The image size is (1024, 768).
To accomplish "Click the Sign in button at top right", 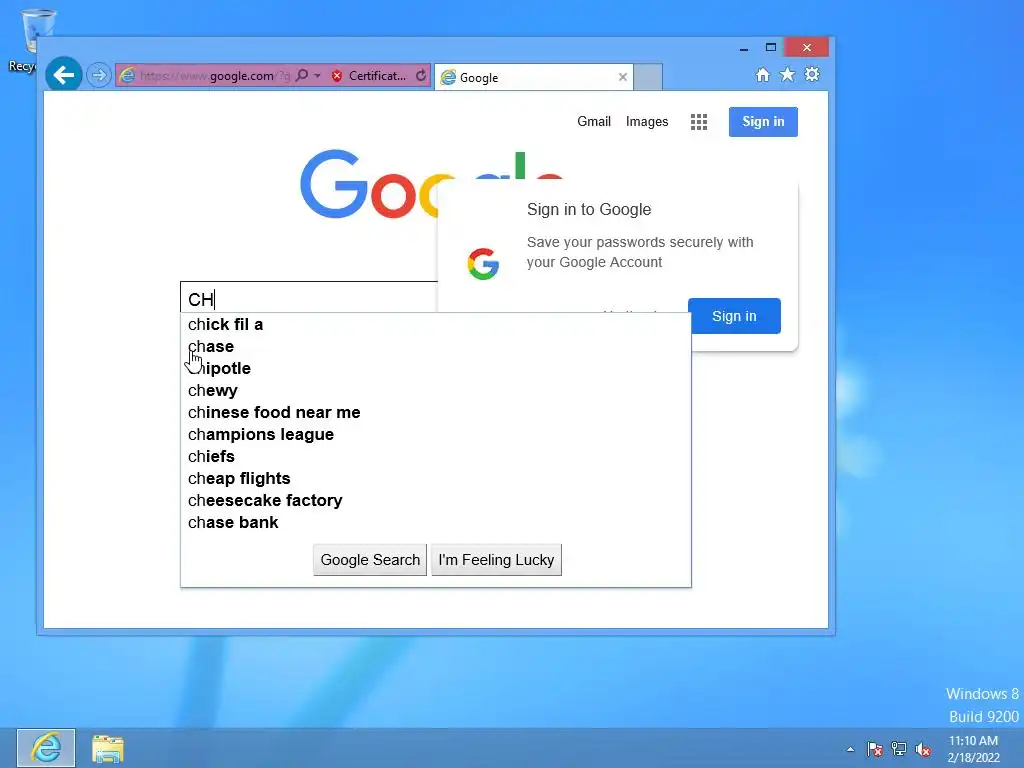I will [x=763, y=121].
